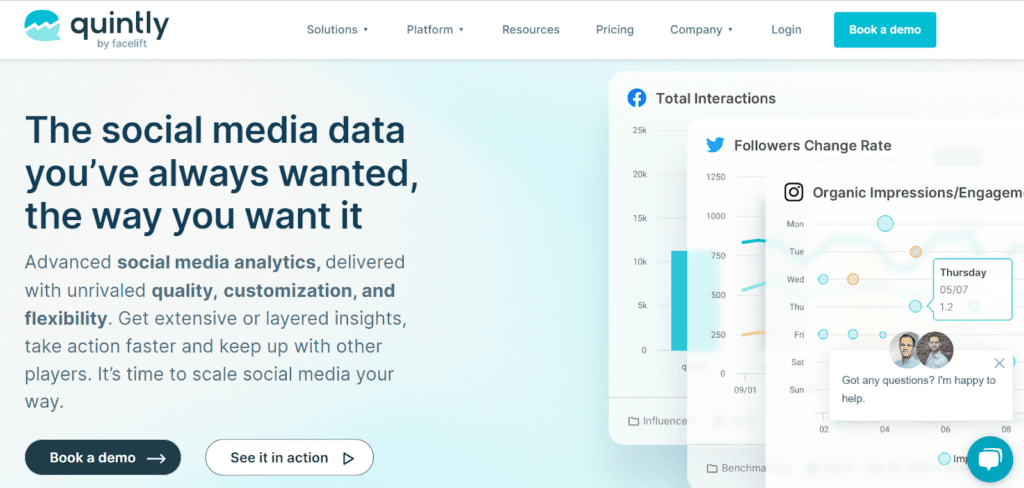
Task: Click the teal Book a demo button
Action: coord(884,30)
